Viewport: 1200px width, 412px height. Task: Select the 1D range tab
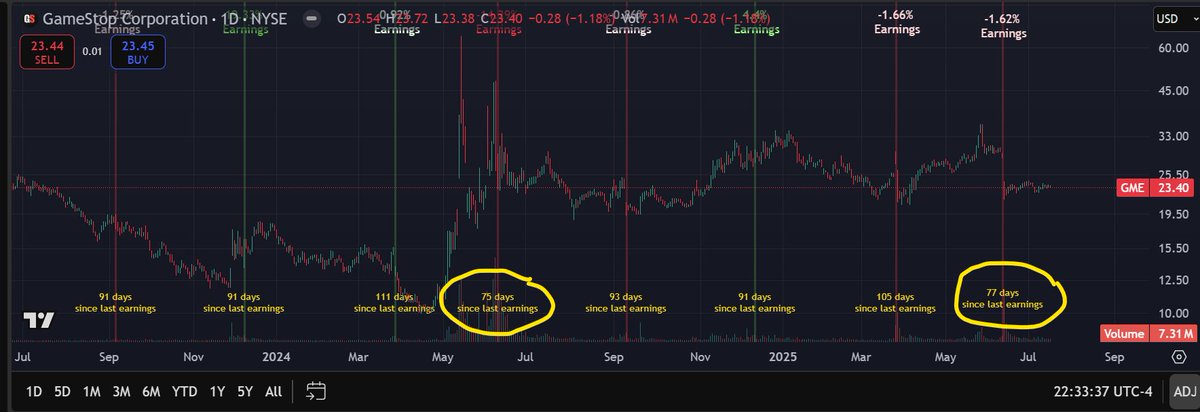tap(33, 390)
